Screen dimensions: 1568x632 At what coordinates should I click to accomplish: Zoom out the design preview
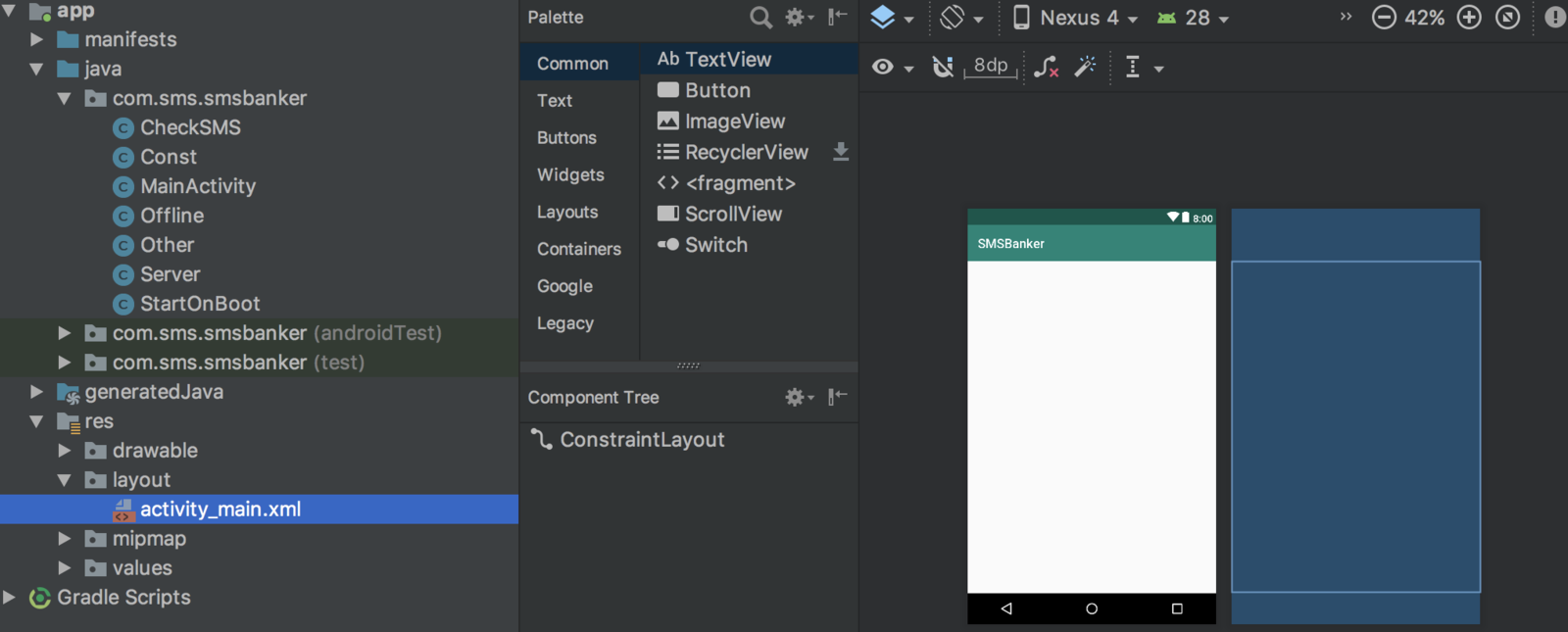1384,18
